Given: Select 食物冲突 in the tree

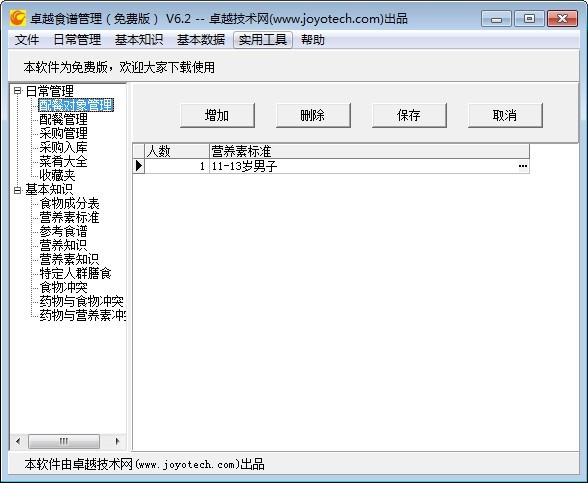Looking at the screenshot, I should 63,288.
